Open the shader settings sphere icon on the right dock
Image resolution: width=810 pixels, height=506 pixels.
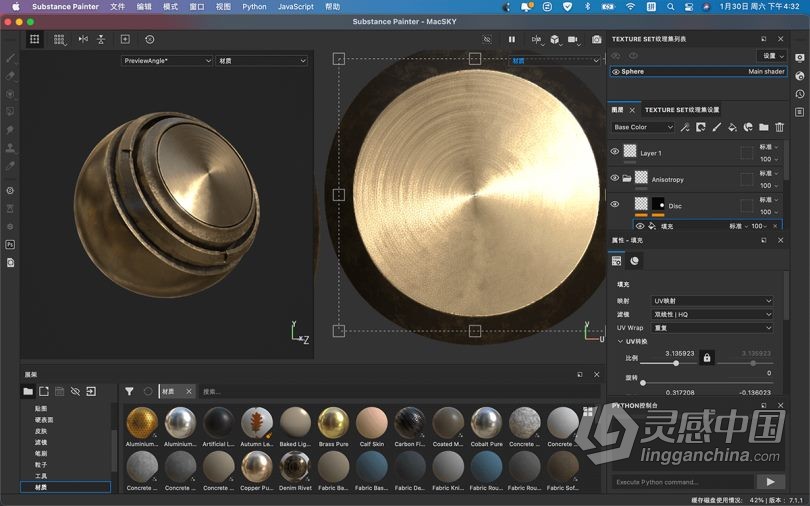(800, 76)
